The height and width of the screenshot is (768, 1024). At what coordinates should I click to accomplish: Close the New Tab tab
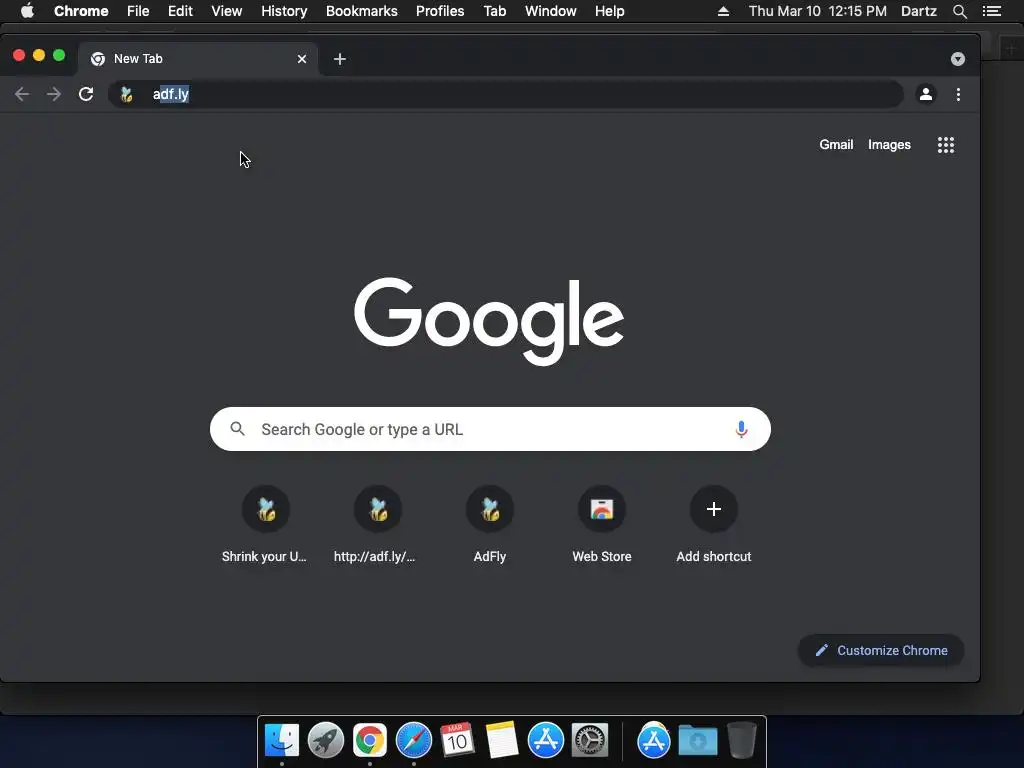pos(302,59)
